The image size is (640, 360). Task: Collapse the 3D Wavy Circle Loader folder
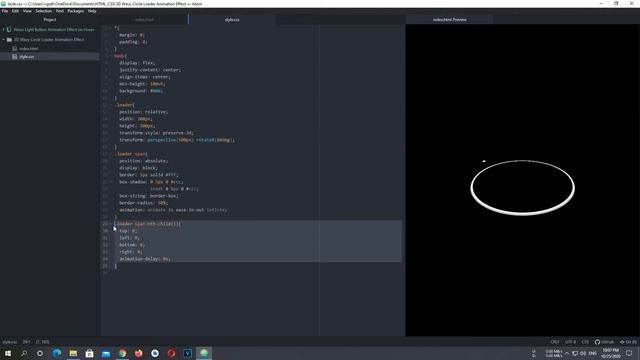click(x=4, y=40)
